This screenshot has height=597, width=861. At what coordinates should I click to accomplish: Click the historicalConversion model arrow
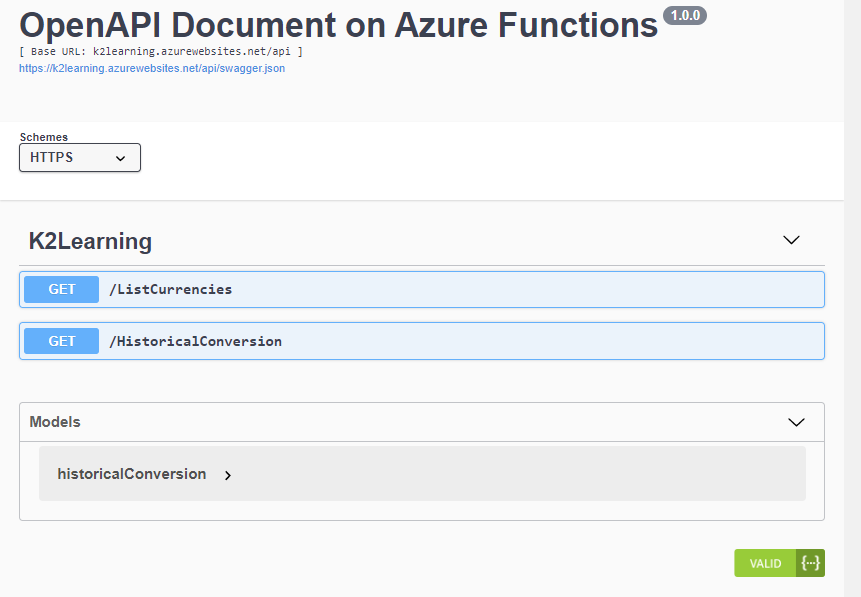[228, 475]
